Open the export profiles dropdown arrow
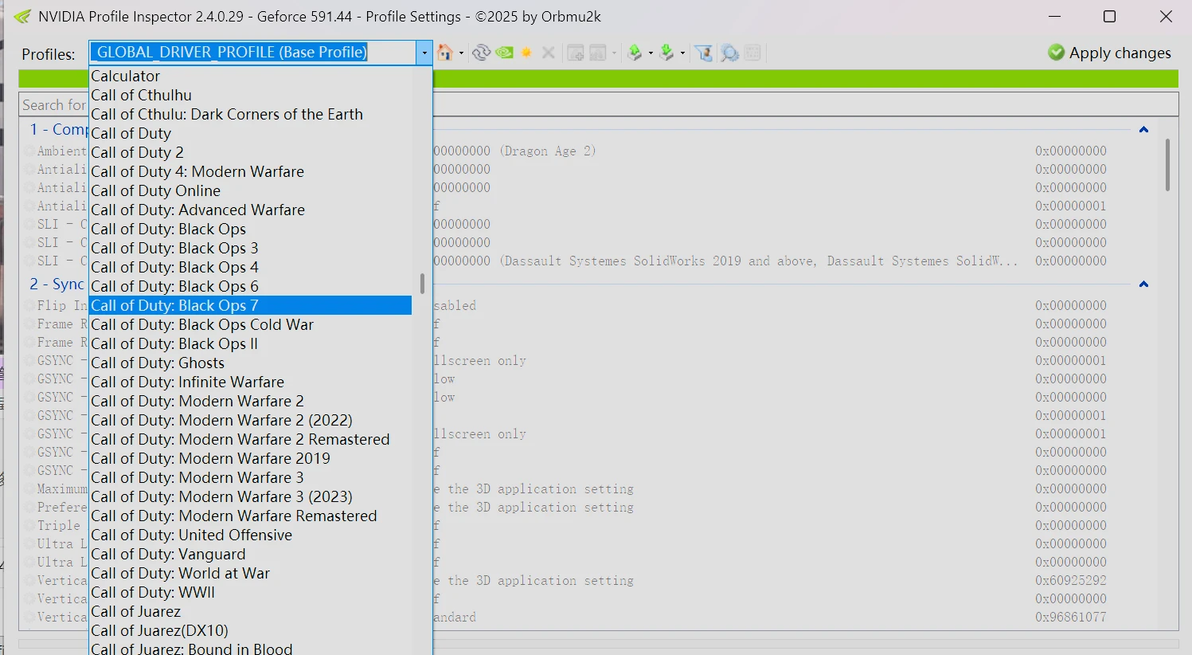The width and height of the screenshot is (1192, 655). click(650, 53)
